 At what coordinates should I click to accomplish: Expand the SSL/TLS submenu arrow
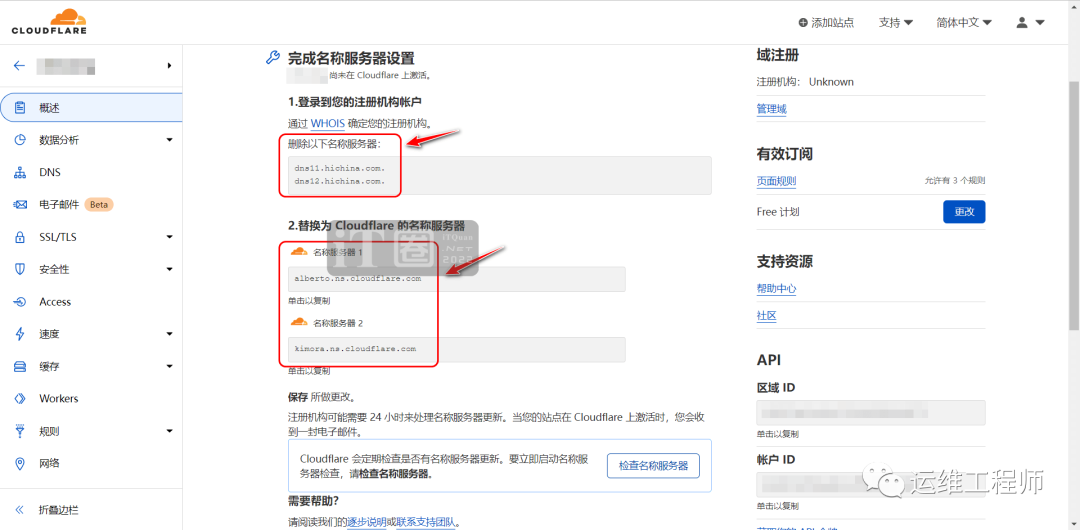169,238
